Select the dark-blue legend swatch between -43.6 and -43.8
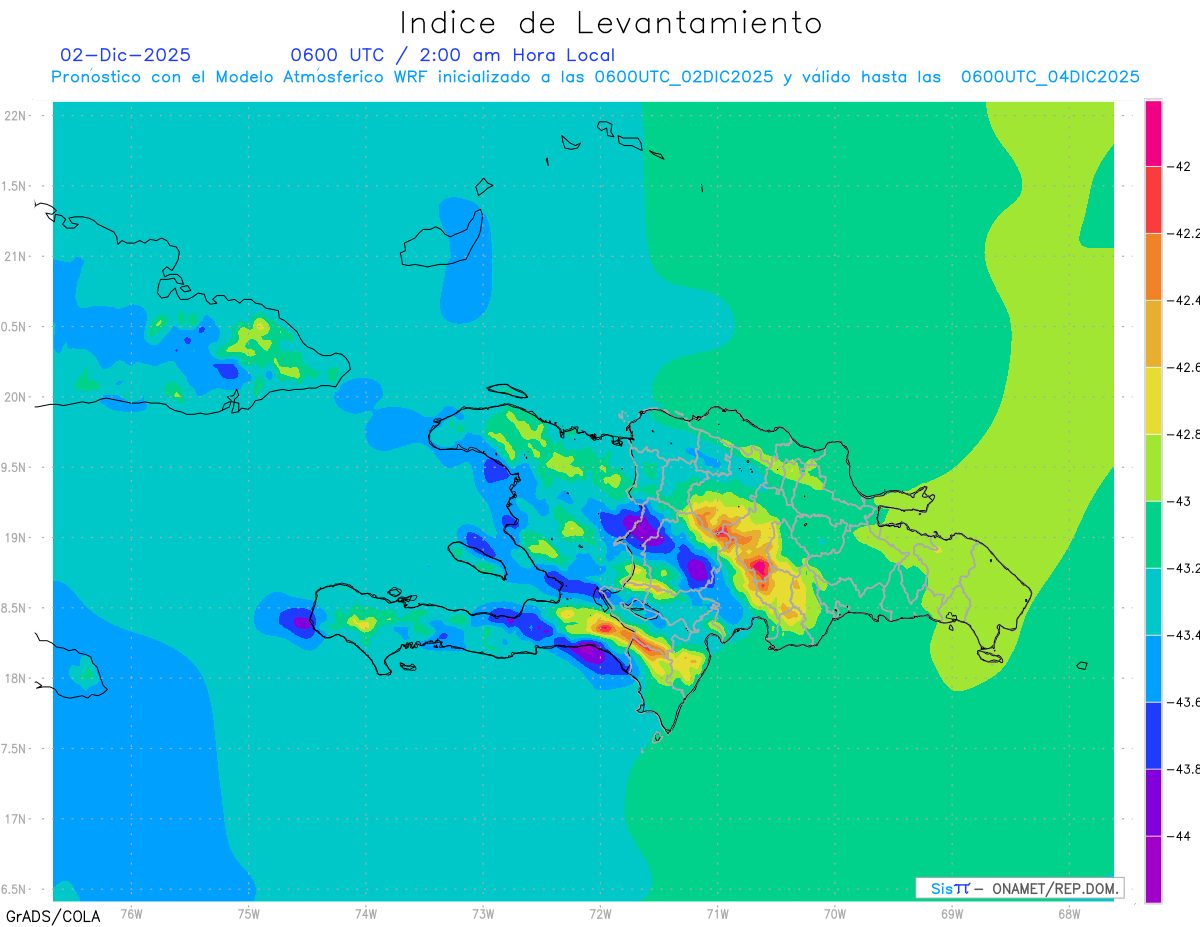 pyautogui.click(x=1153, y=736)
